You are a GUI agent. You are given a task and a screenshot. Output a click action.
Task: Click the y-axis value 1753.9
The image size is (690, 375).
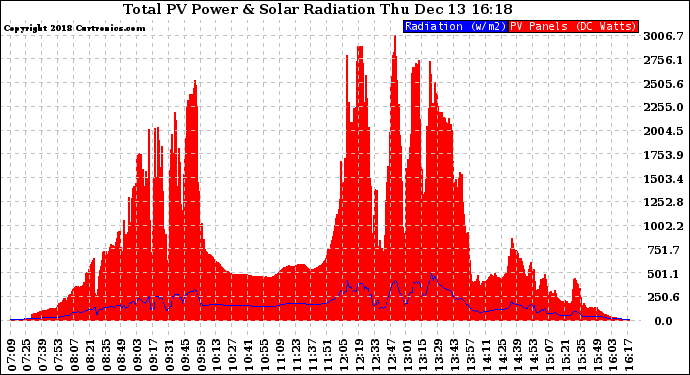pos(663,155)
